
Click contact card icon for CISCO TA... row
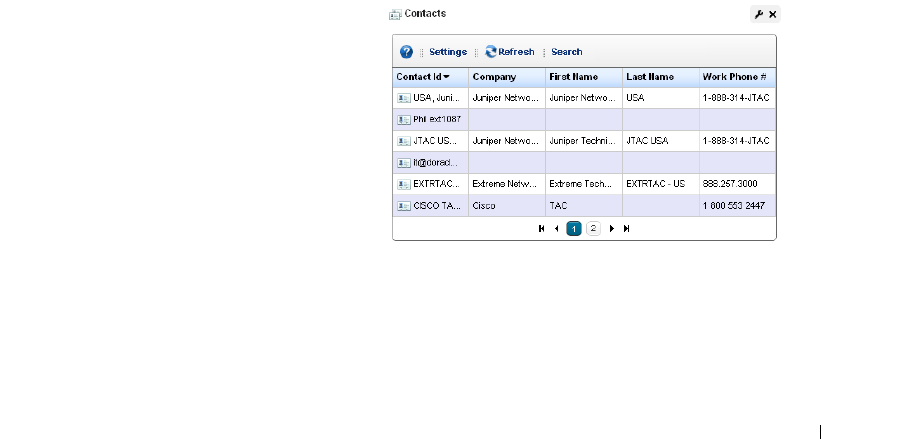click(404, 206)
